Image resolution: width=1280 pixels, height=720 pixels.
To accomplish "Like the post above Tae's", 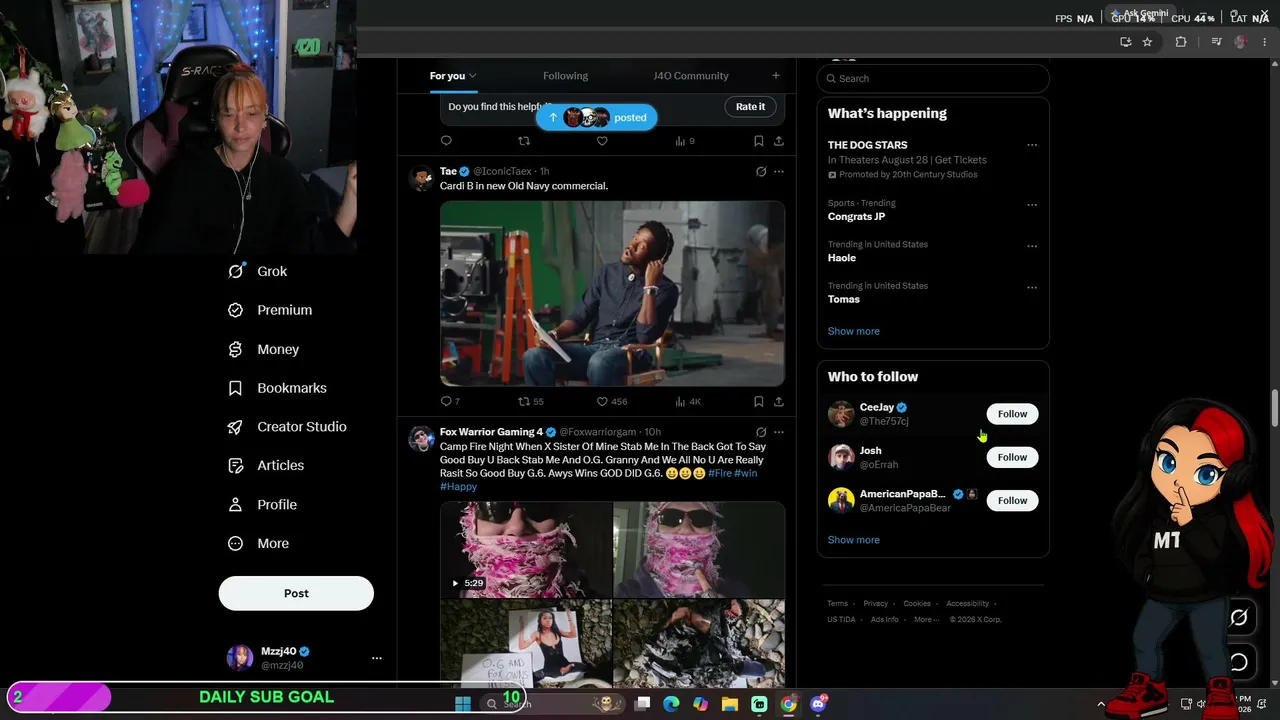I will pos(602,141).
